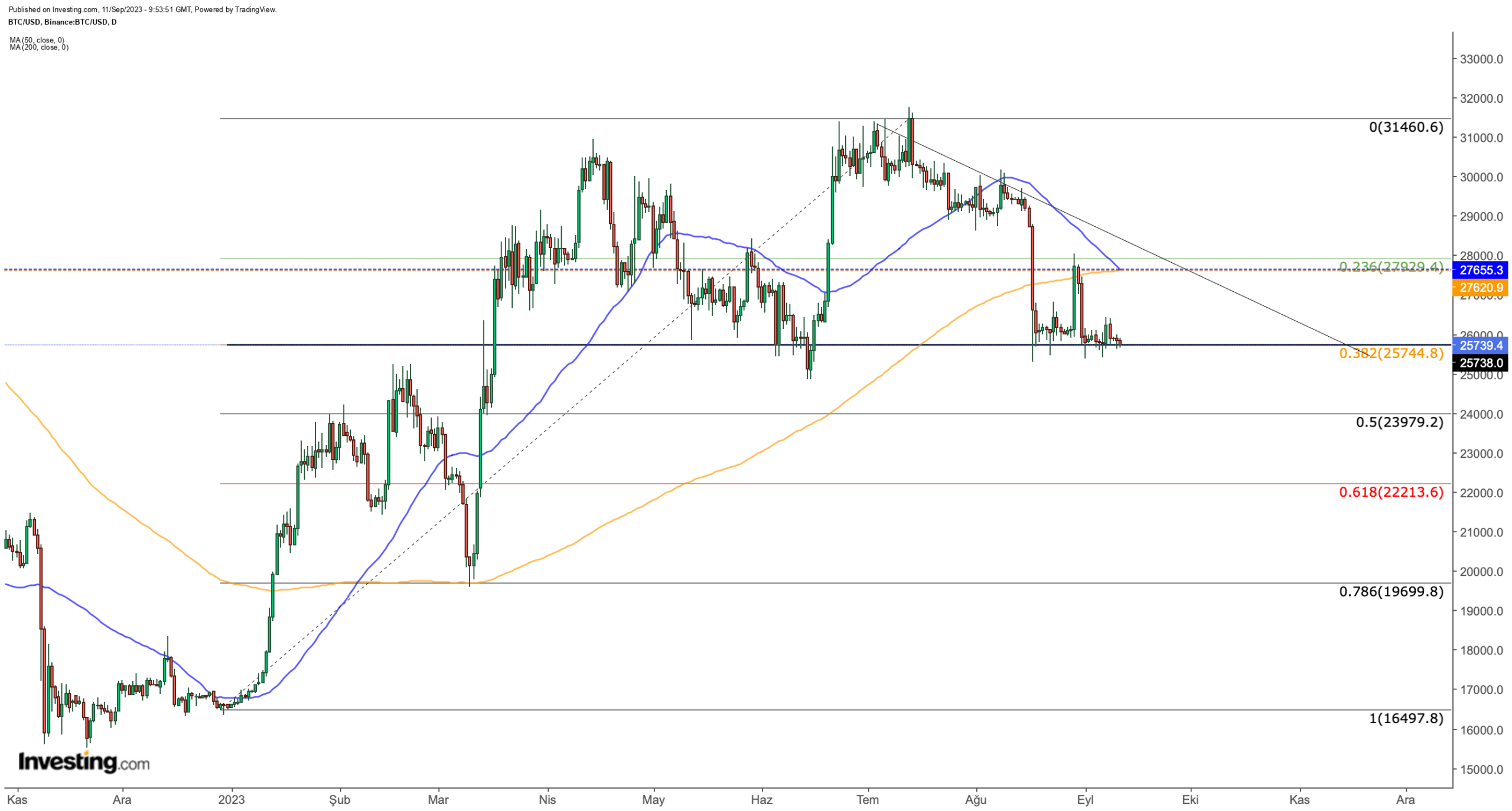
Task: Click the 20000.0 price axis label
Action: coord(1481,571)
